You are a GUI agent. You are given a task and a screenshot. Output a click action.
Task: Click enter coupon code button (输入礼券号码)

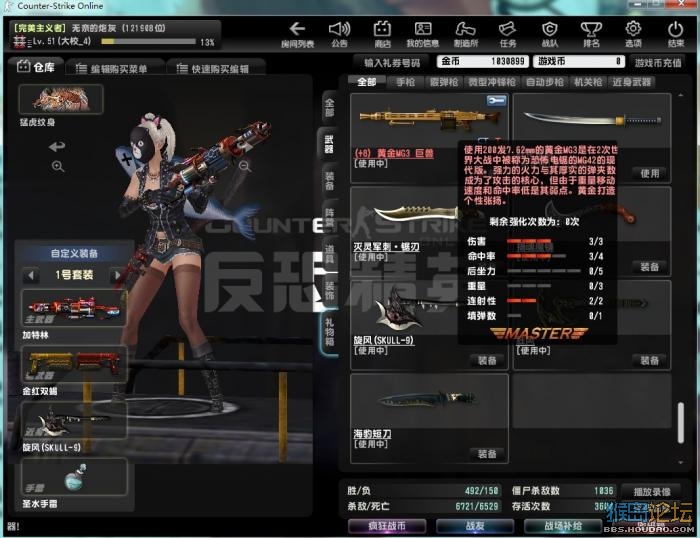[x=392, y=63]
